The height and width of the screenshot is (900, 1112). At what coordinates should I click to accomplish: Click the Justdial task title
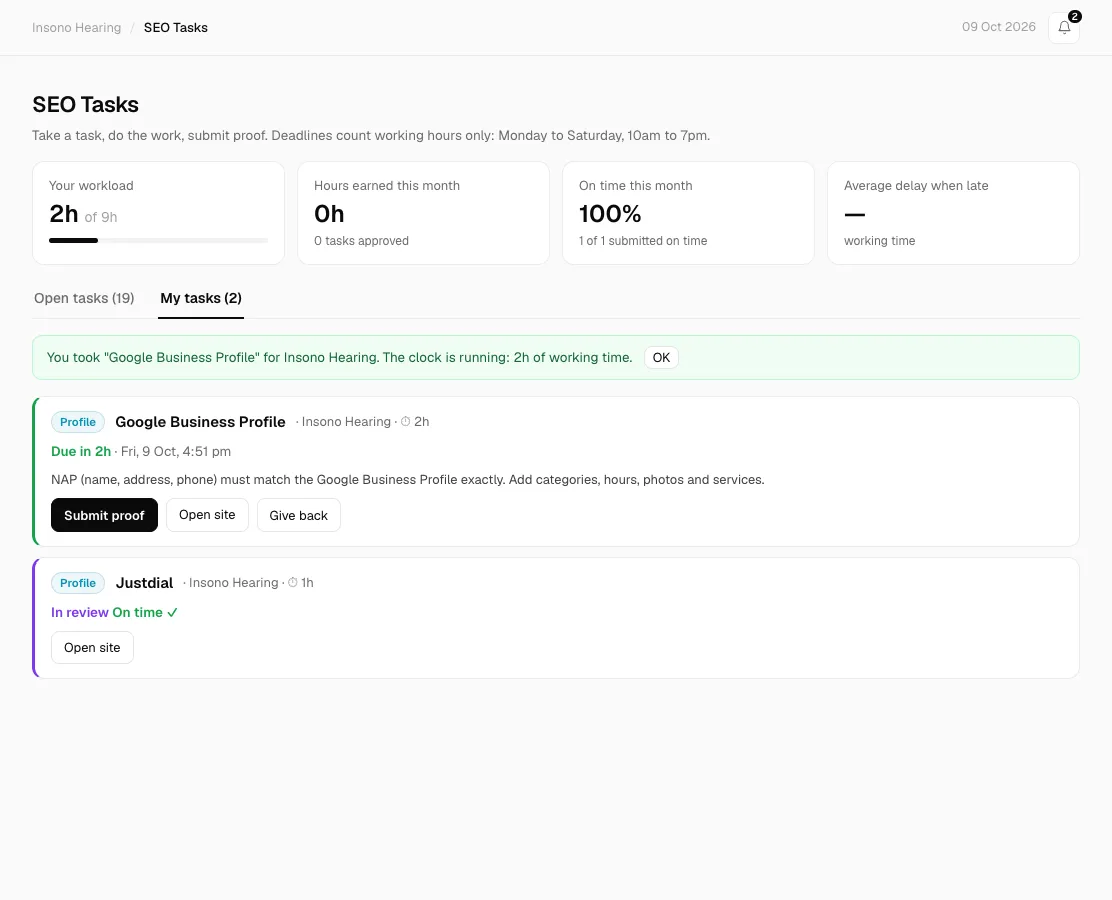(144, 583)
